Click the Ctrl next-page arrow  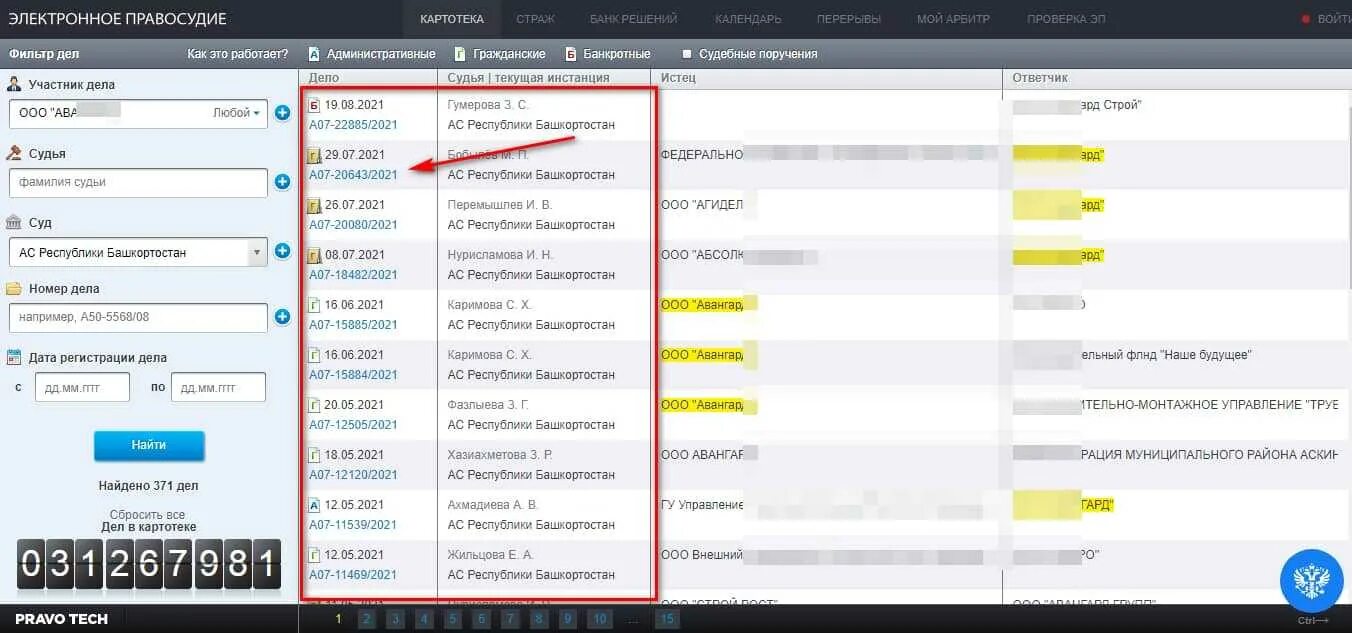coord(1312,620)
